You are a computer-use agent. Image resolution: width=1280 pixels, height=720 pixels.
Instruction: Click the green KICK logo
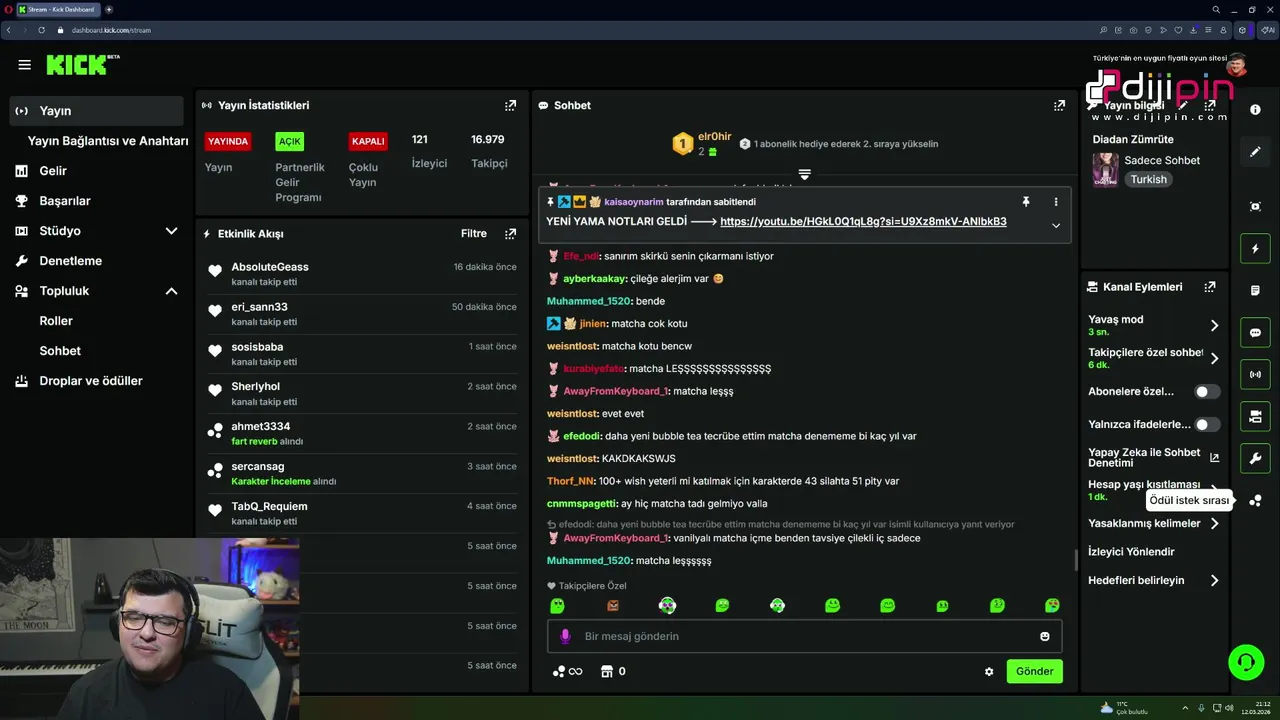[x=77, y=65]
